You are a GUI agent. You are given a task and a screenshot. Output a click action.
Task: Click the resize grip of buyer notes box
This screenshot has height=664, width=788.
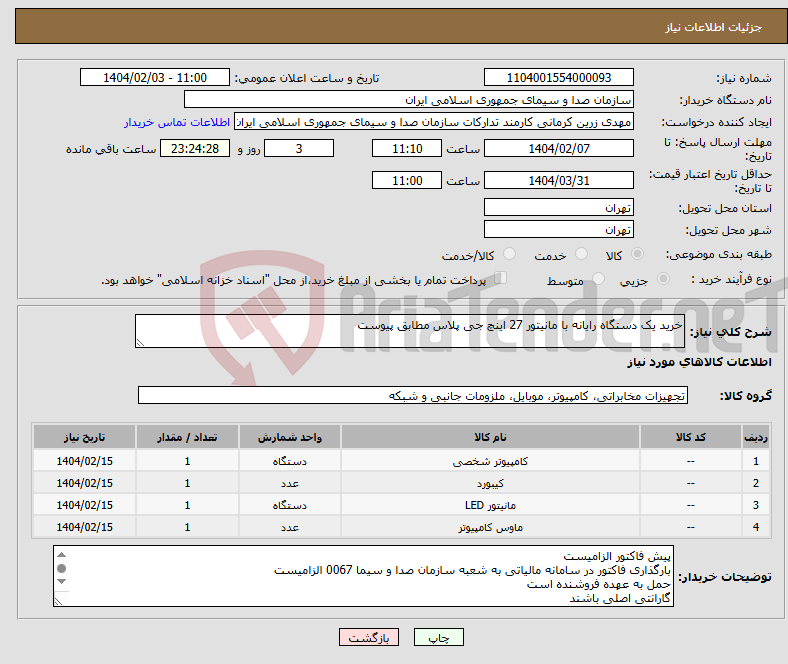pos(59,601)
